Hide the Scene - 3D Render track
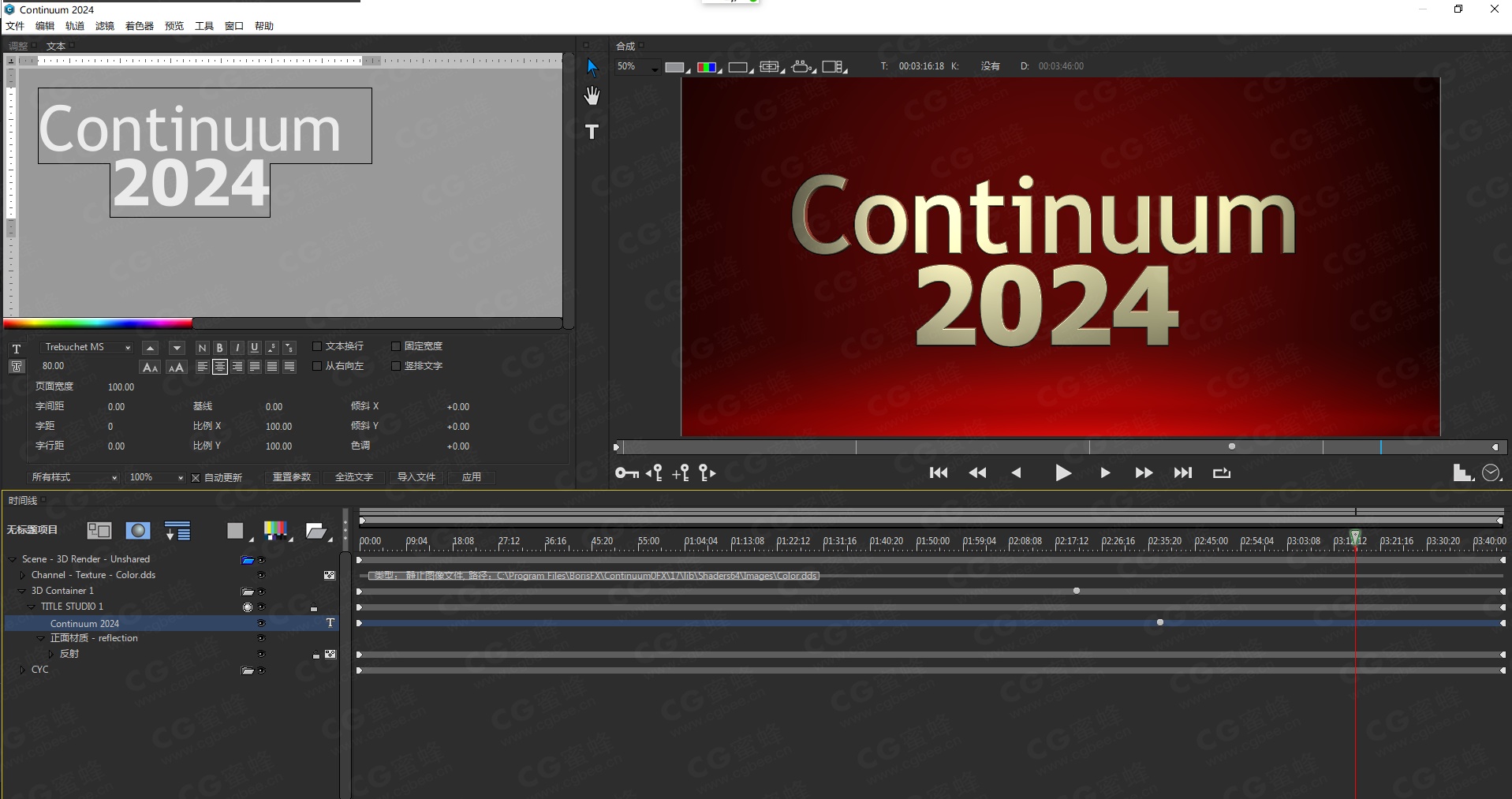 tap(261, 560)
